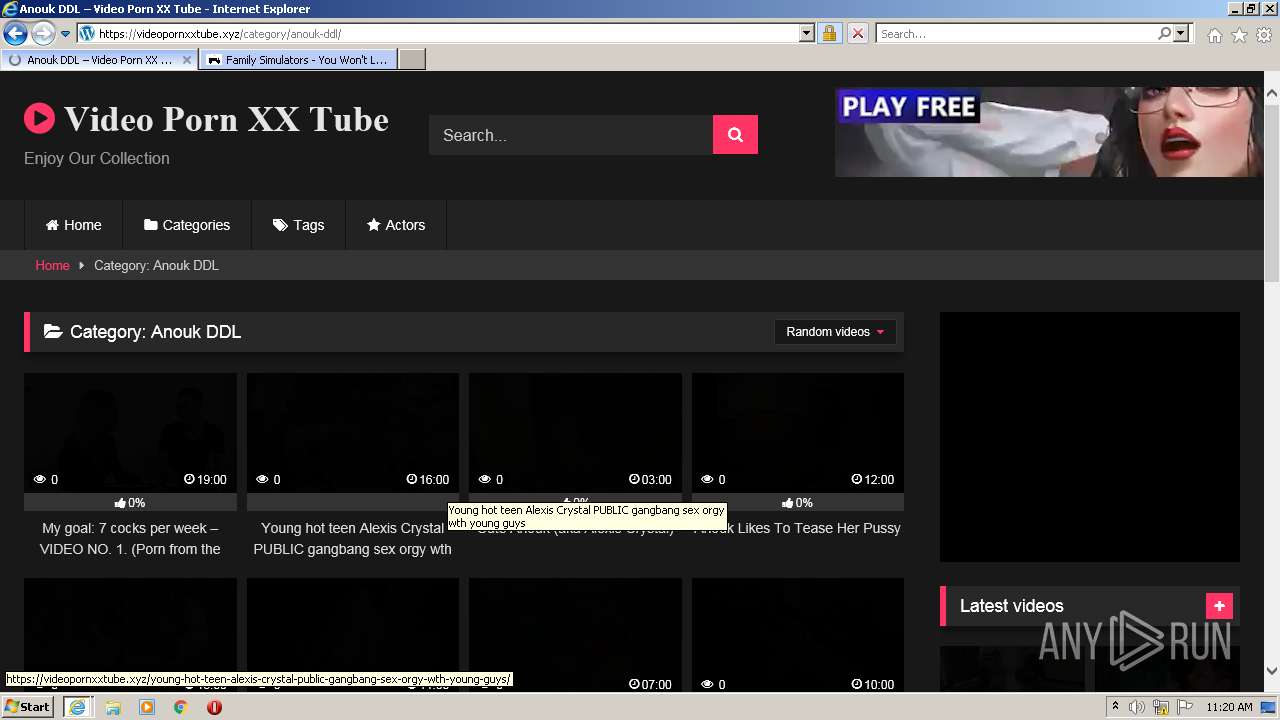This screenshot has width=1280, height=720.
Task: Open the File Explorer taskbar icon
Action: (x=113, y=707)
